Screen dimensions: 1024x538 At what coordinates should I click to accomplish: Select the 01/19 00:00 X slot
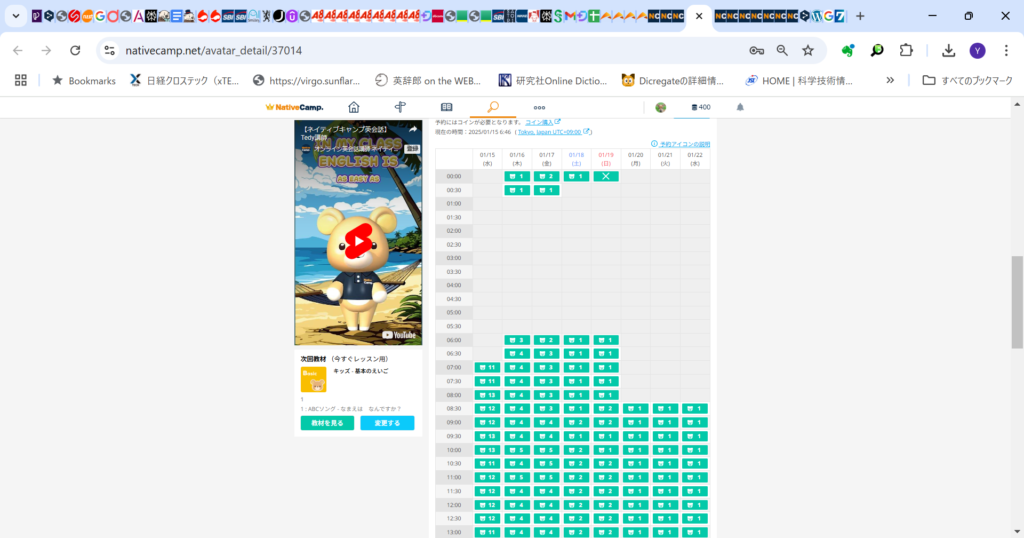coord(605,176)
